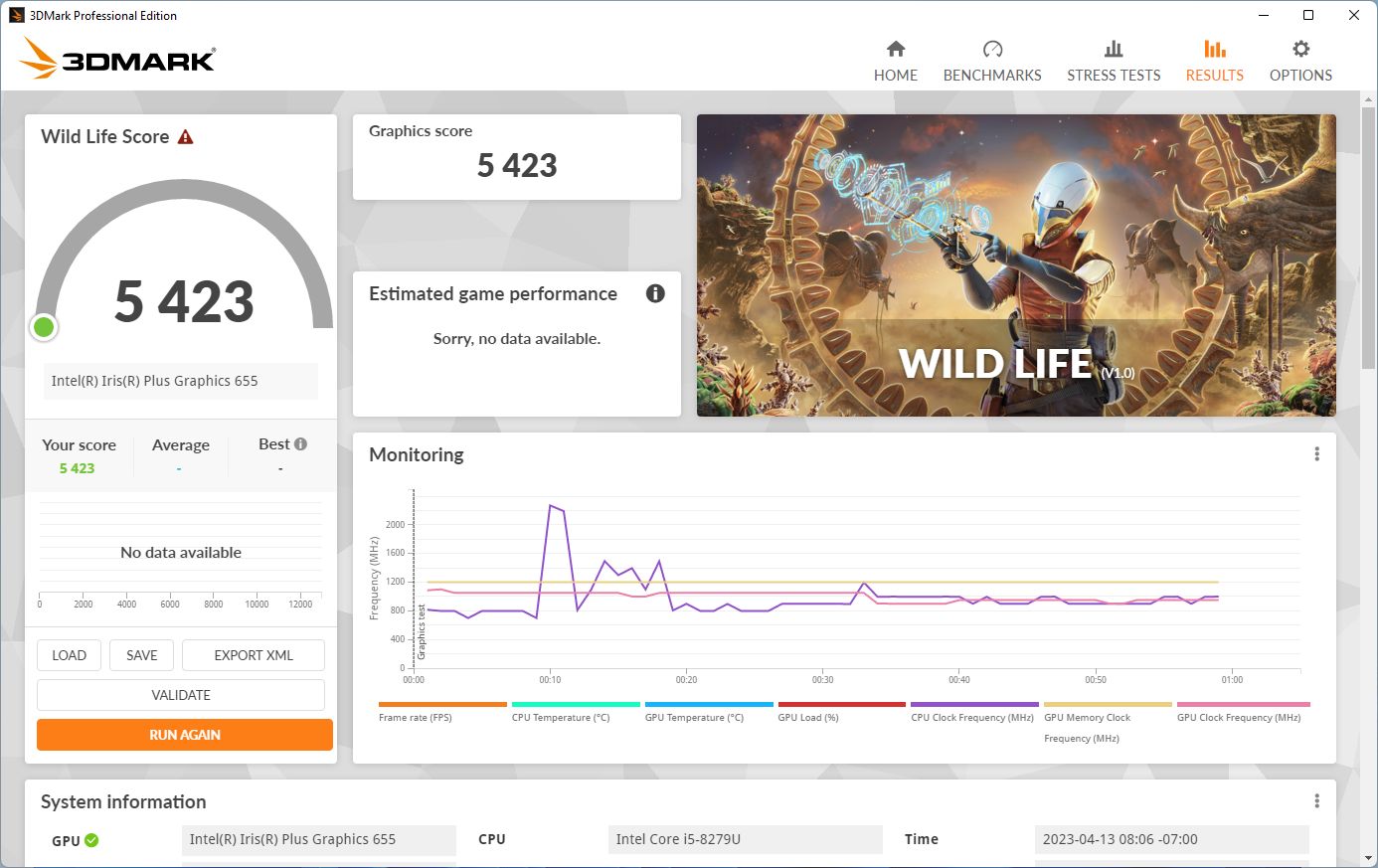Image resolution: width=1378 pixels, height=868 pixels.
Task: Click the app icon in title bar
Action: [16, 15]
